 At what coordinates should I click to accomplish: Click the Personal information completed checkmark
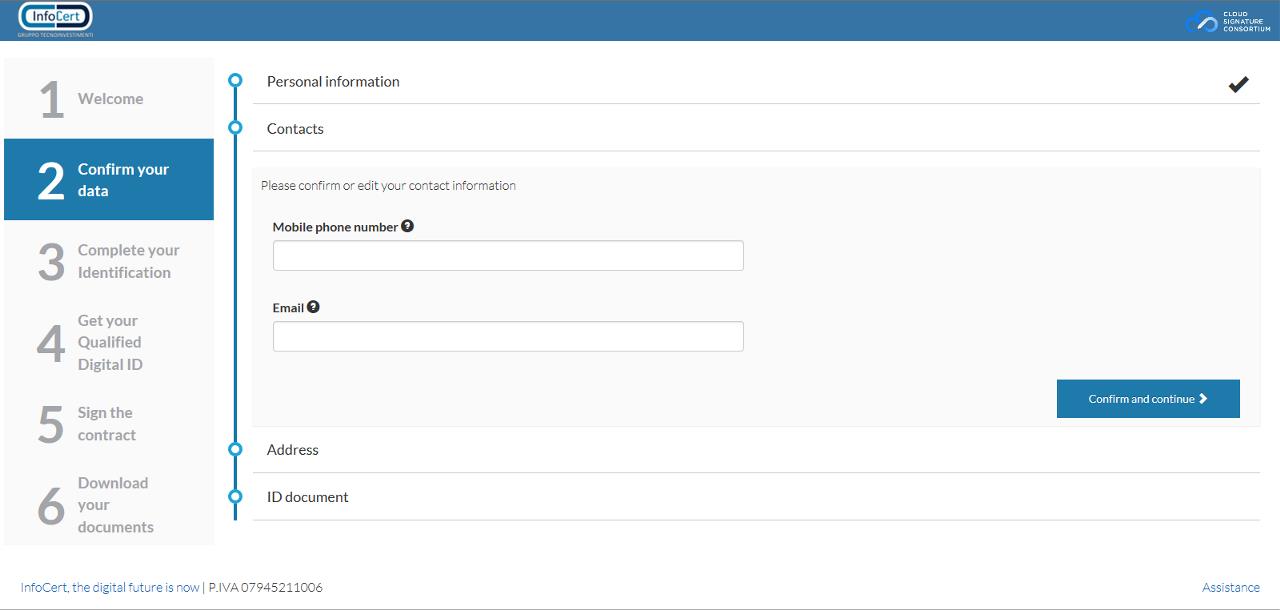[x=1238, y=84]
